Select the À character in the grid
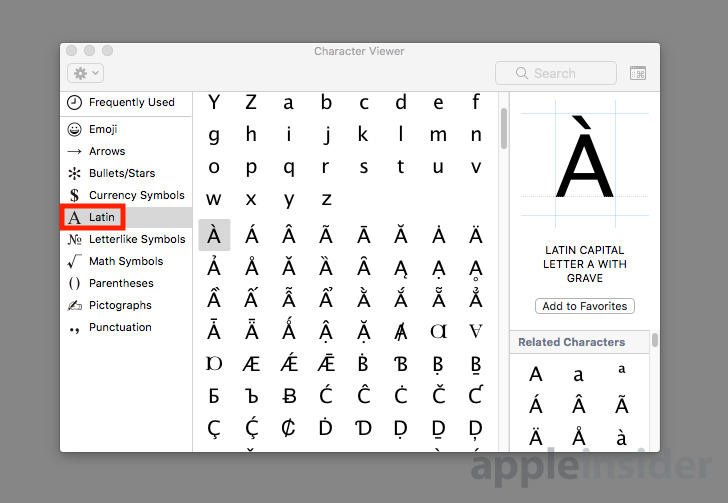The width and height of the screenshot is (728, 503). point(214,235)
